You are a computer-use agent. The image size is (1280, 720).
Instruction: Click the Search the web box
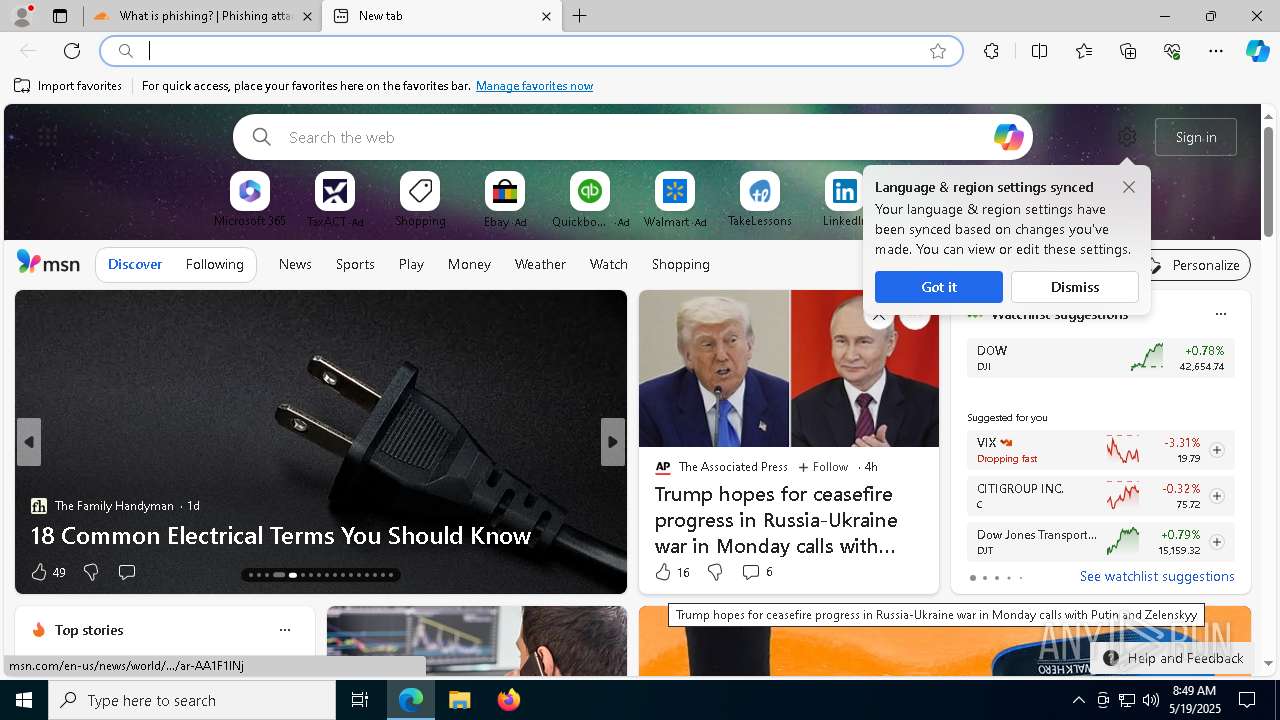(633, 137)
